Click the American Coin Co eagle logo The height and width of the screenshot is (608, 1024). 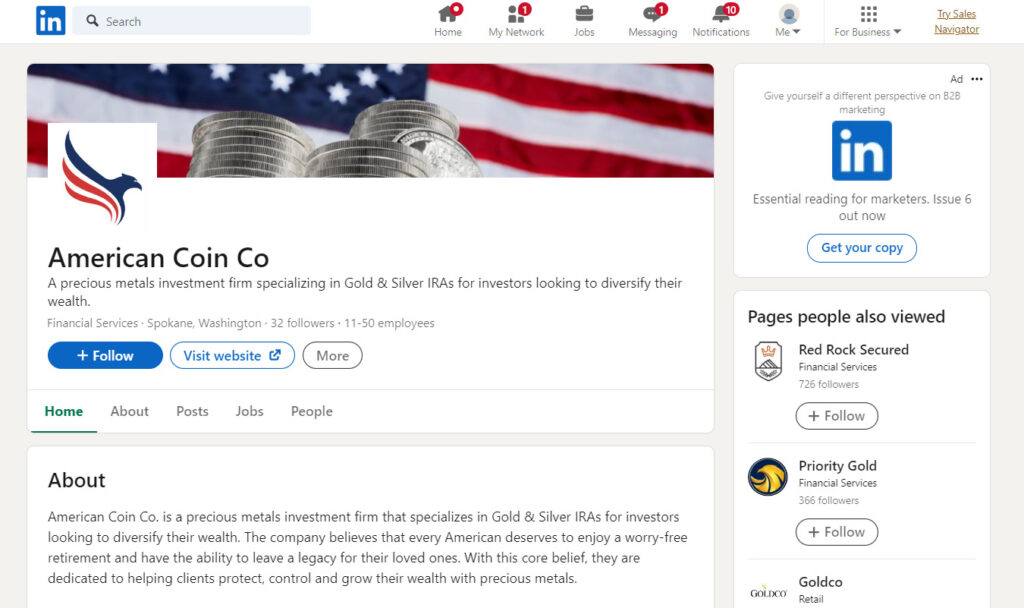point(102,177)
